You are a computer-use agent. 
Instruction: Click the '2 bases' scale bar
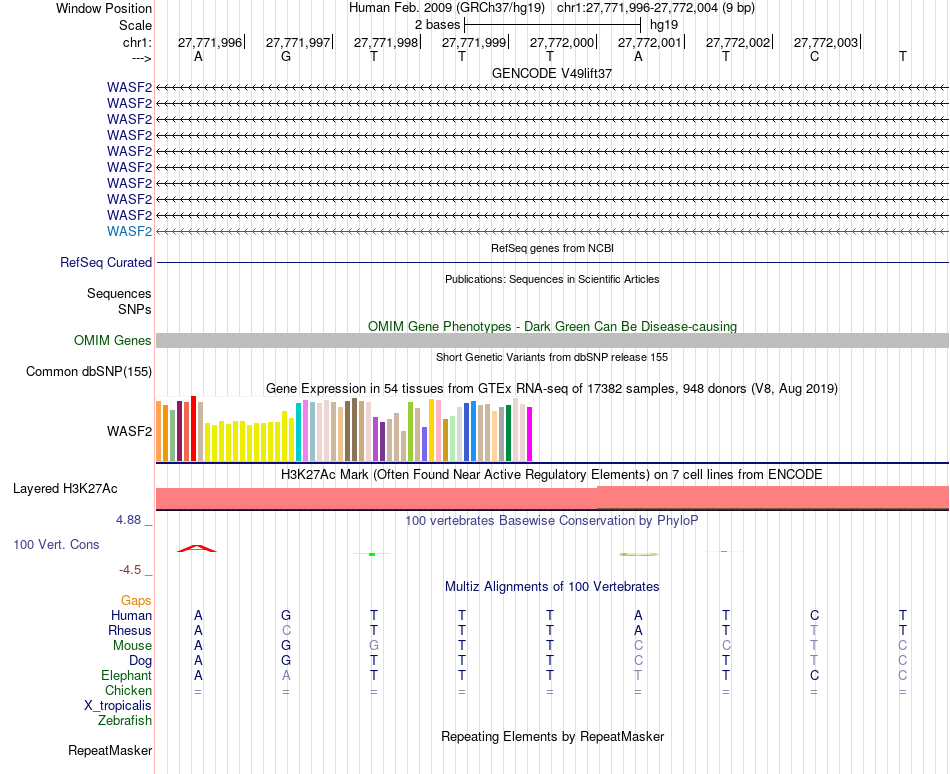[x=552, y=25]
